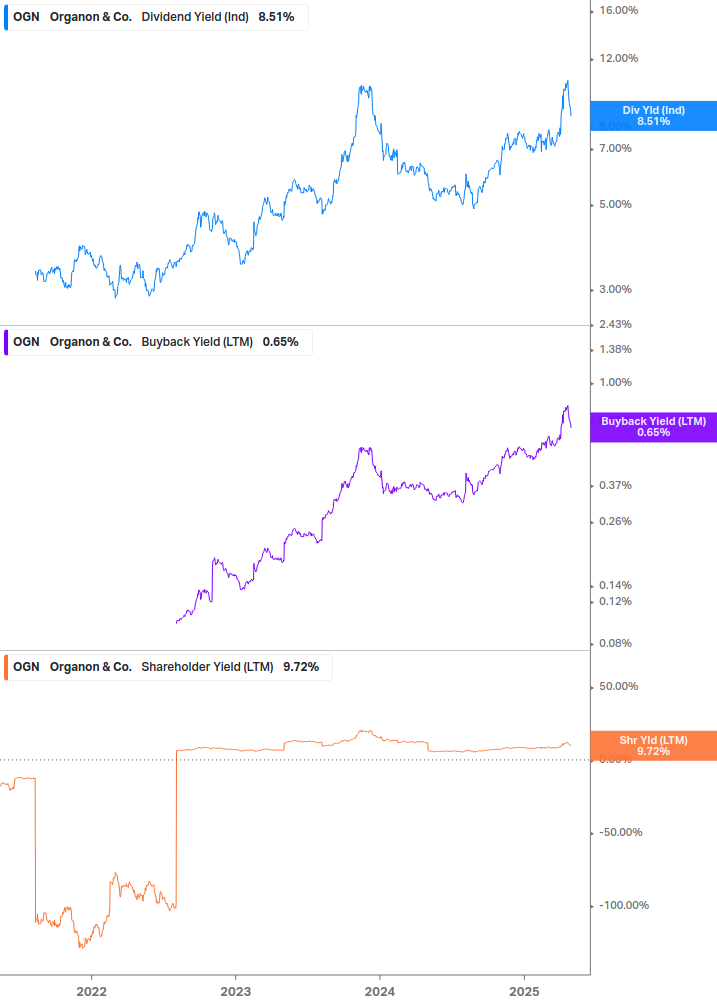
Task: Click the 1.38% tick on the buyback axis
Action: pyautogui.click(x=615, y=349)
